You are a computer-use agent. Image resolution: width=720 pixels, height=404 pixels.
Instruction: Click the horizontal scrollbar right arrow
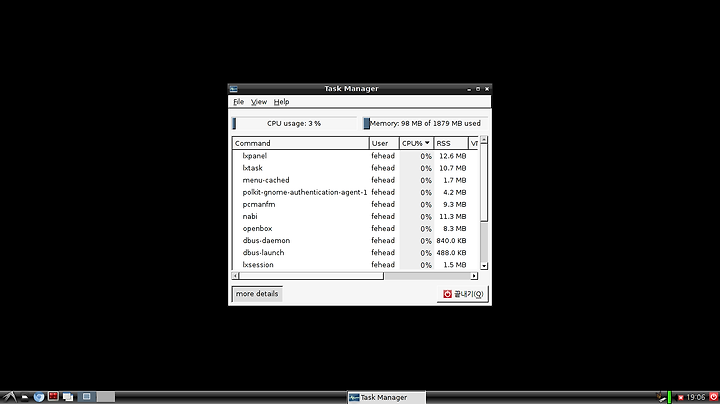point(474,276)
